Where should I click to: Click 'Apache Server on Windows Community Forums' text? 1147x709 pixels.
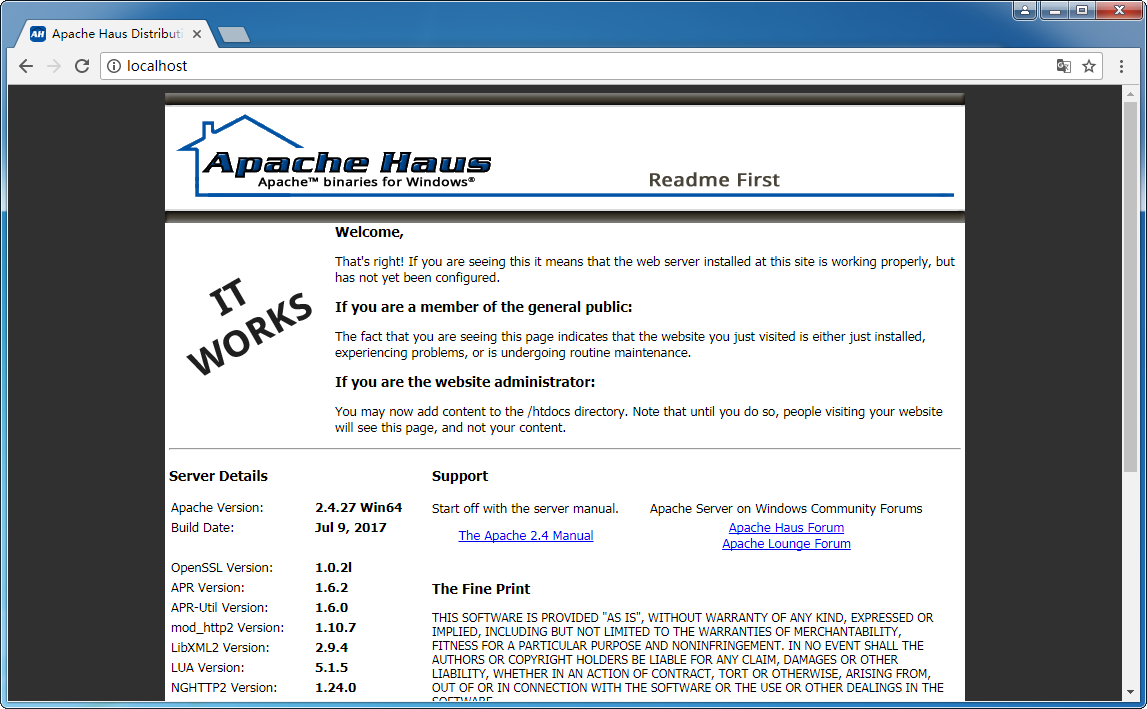pos(786,509)
